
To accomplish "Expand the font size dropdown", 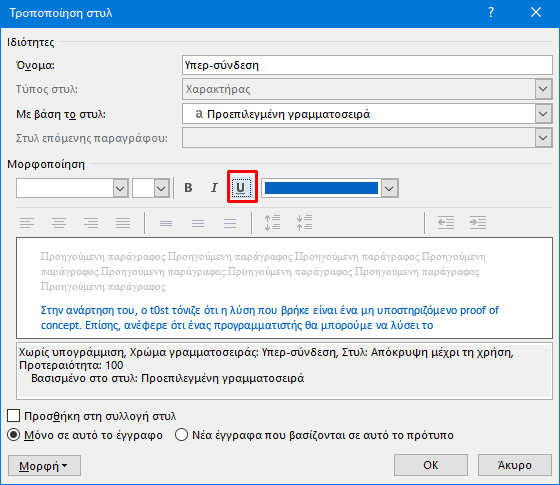I will 161,188.
